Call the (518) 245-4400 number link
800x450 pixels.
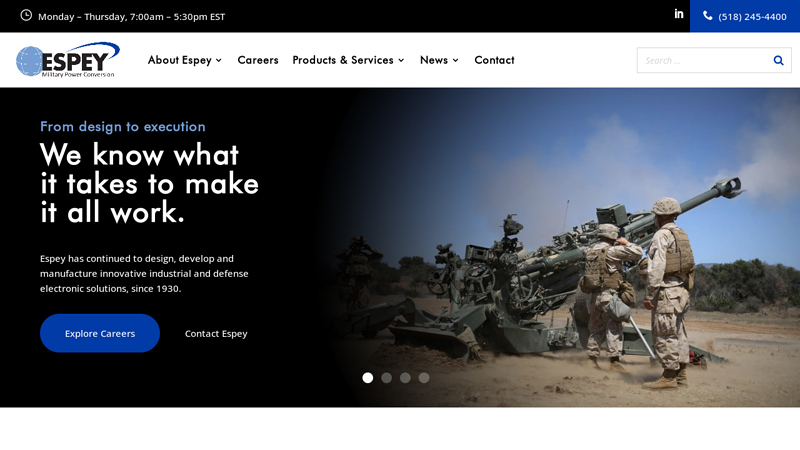(752, 16)
